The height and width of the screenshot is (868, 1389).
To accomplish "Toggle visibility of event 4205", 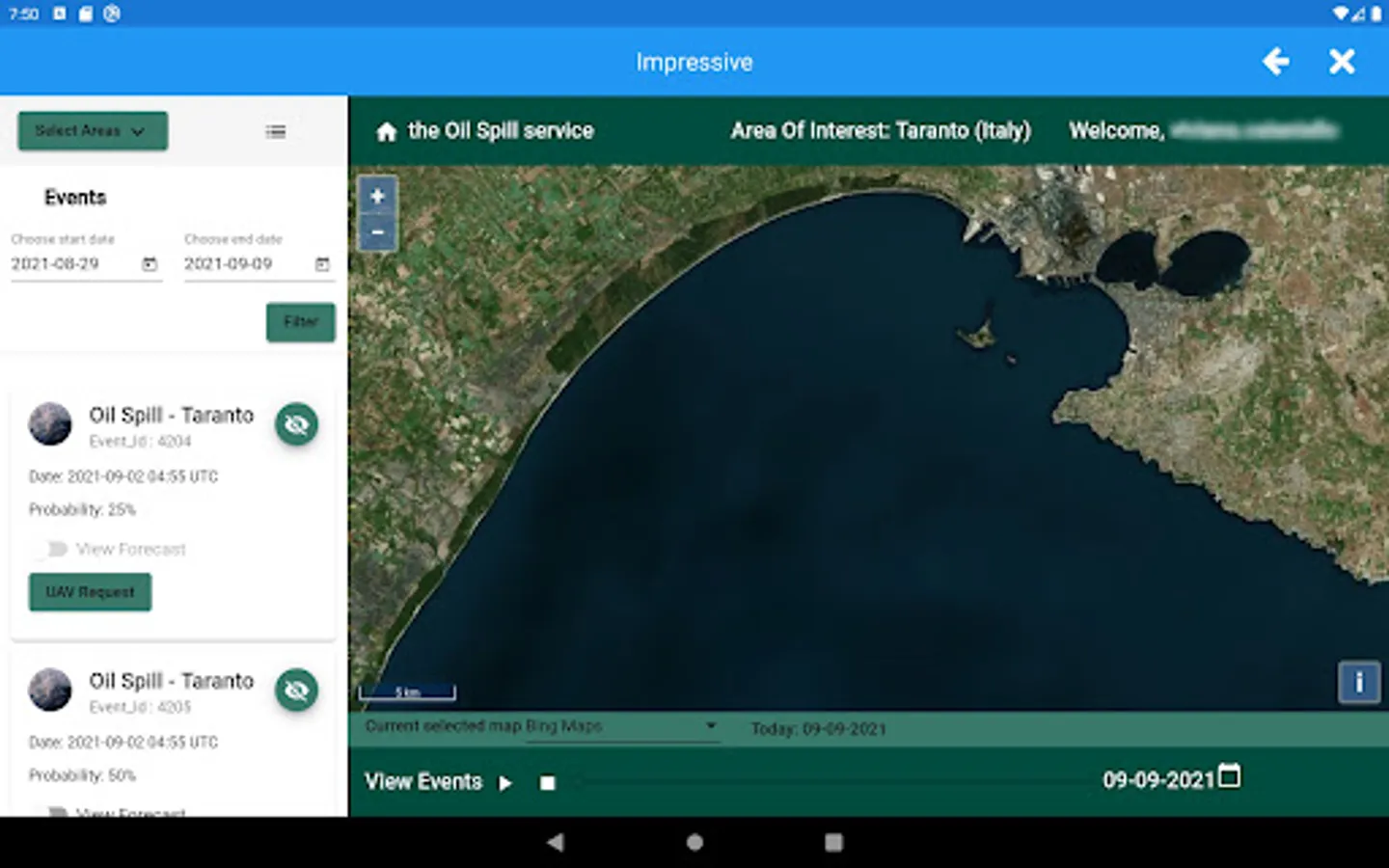I will (297, 691).
